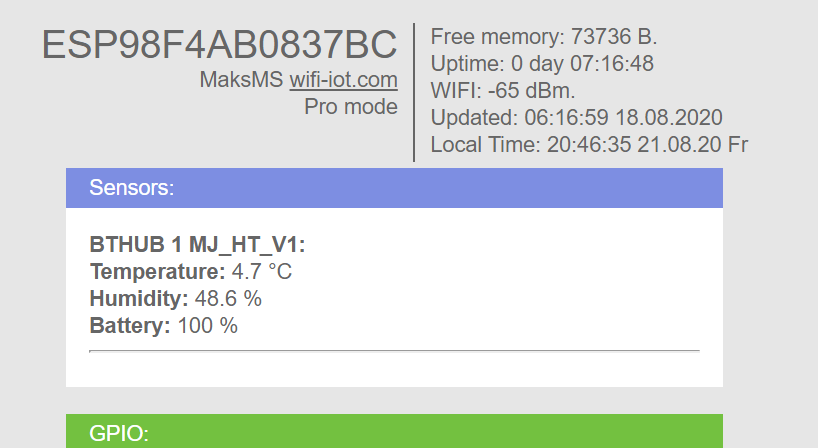
Task: Click the Humidity label
Action: pyautogui.click(x=139, y=298)
